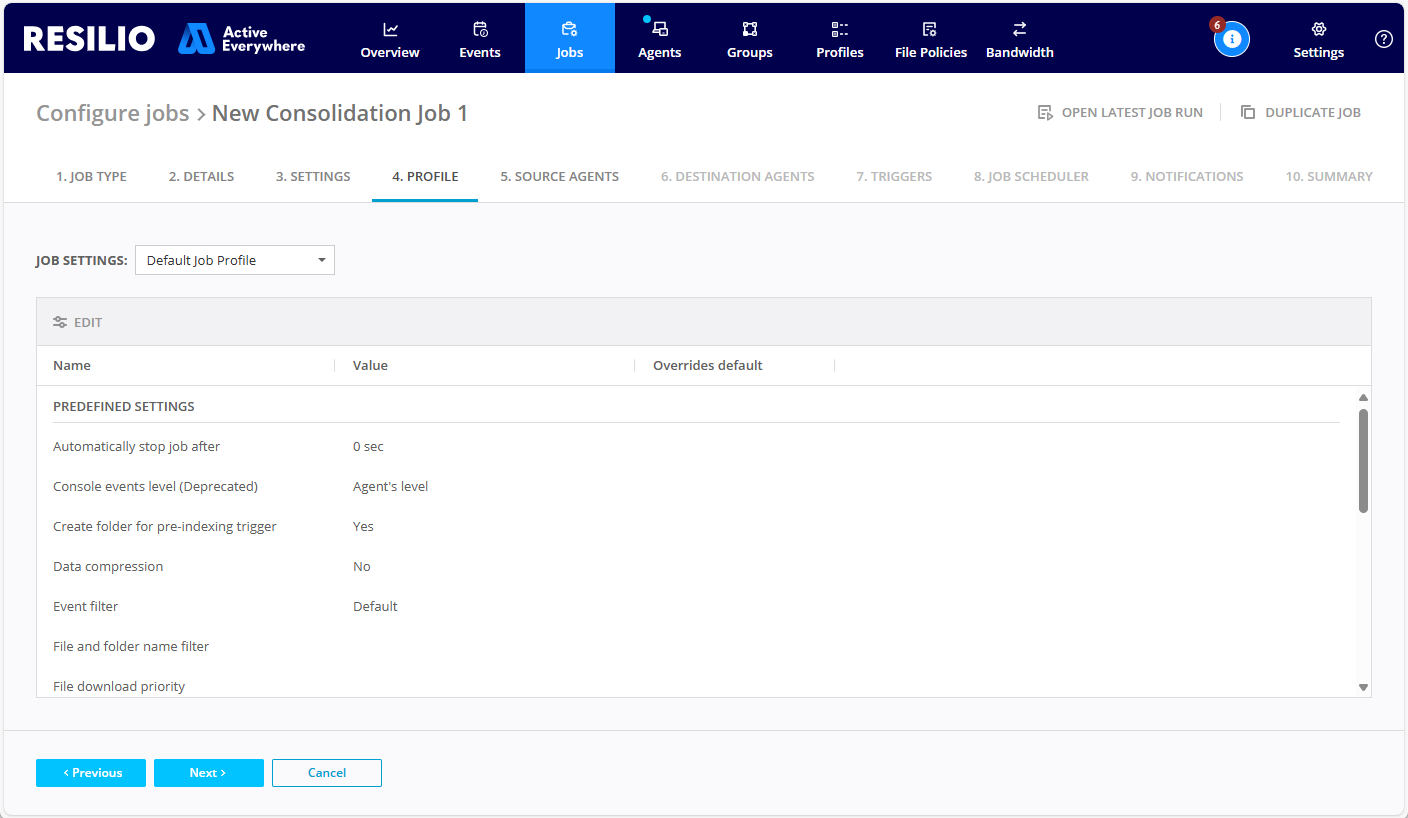Open the Settings gear menu

coord(1317,40)
